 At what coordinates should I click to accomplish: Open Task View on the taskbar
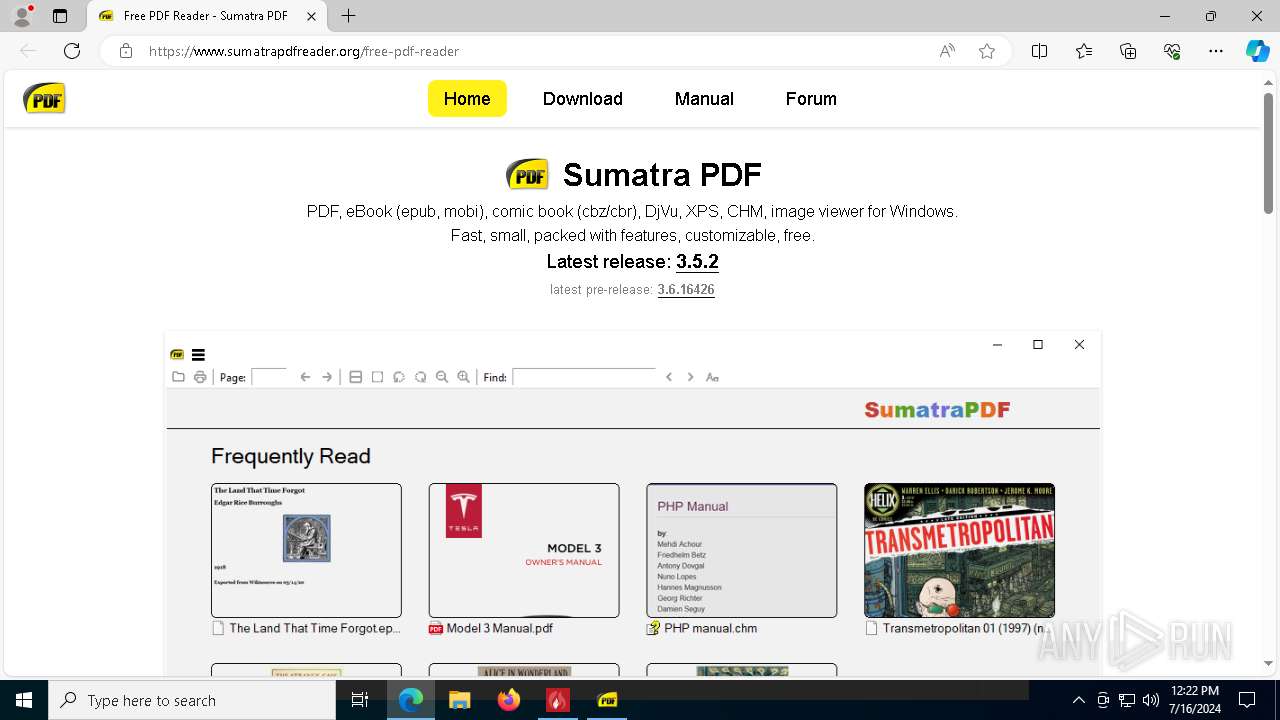click(x=360, y=700)
